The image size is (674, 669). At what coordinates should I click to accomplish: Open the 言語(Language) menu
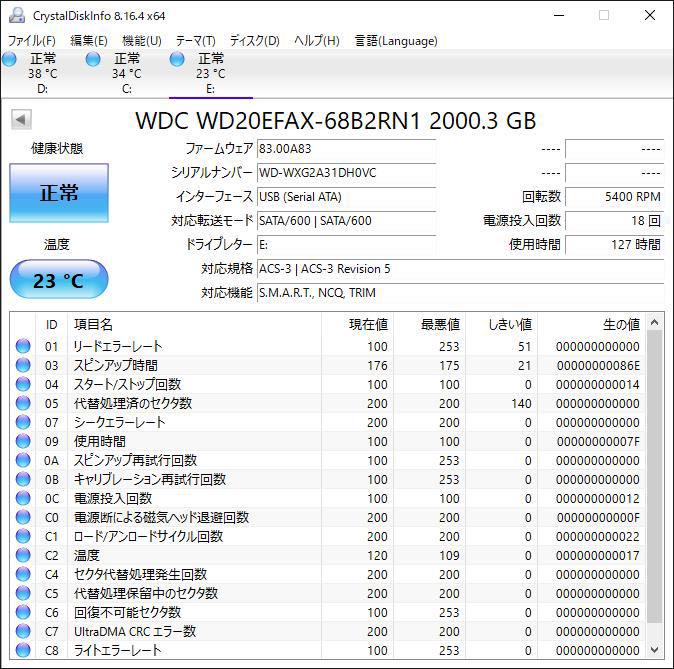[396, 41]
